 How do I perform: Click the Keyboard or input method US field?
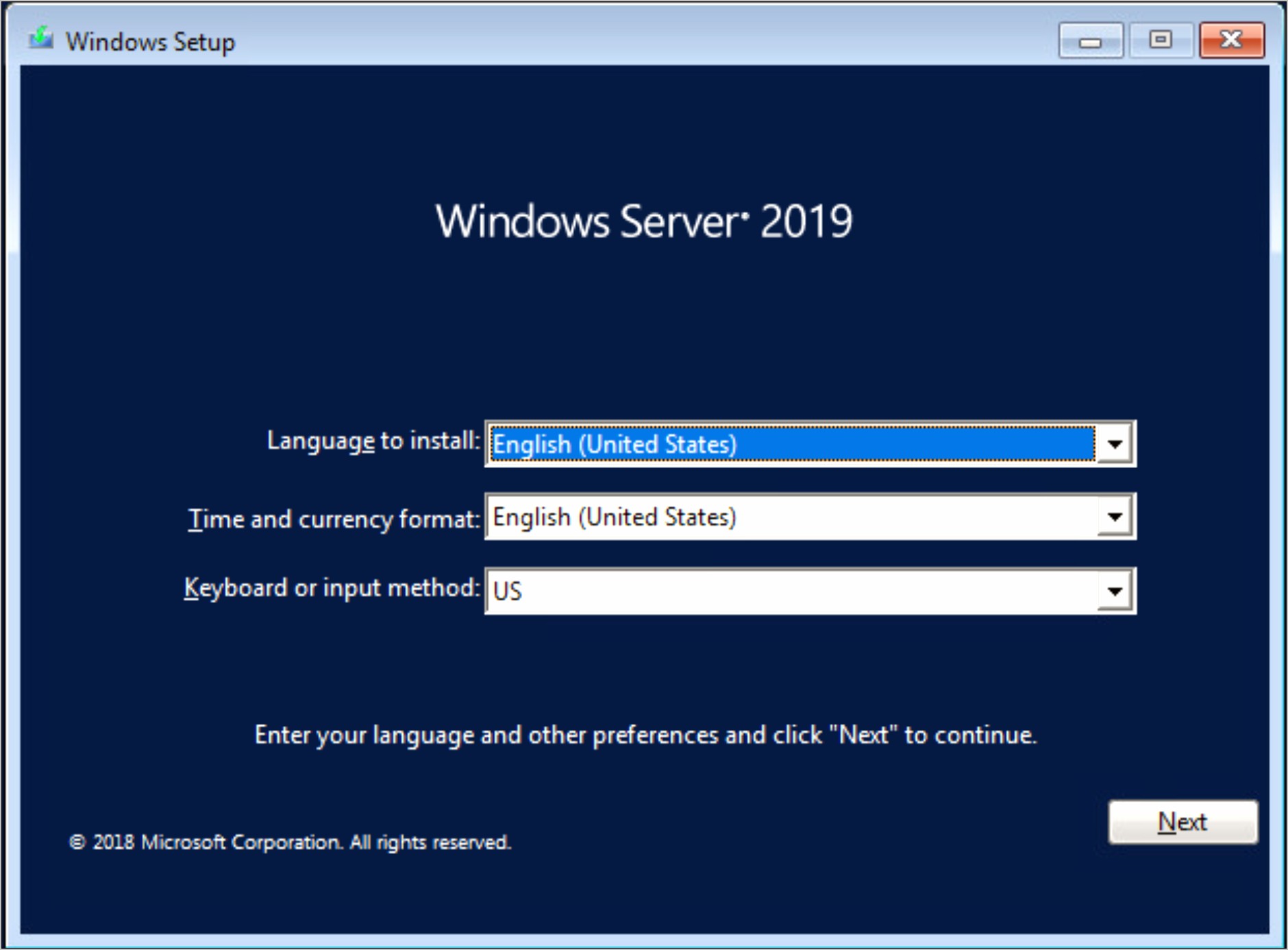pyautogui.click(x=810, y=591)
